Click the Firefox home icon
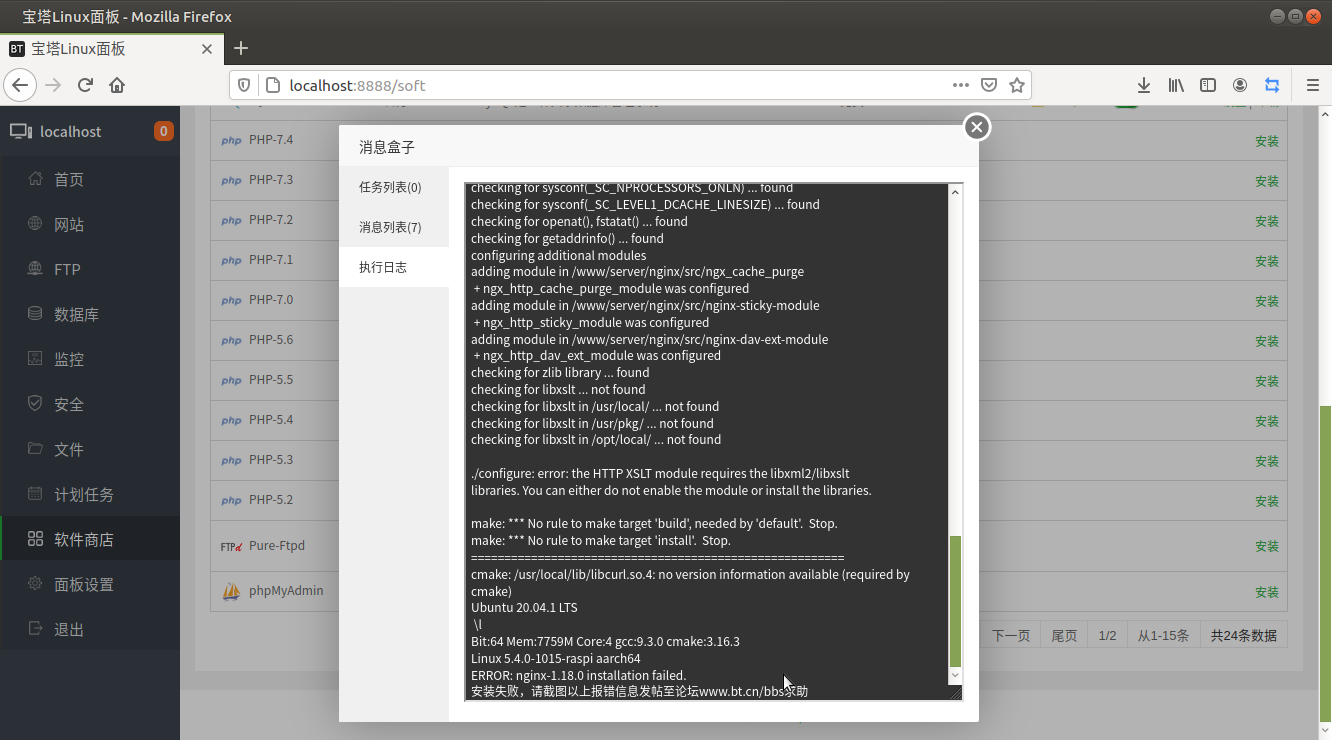The height and width of the screenshot is (740, 1332). pyautogui.click(x=117, y=85)
